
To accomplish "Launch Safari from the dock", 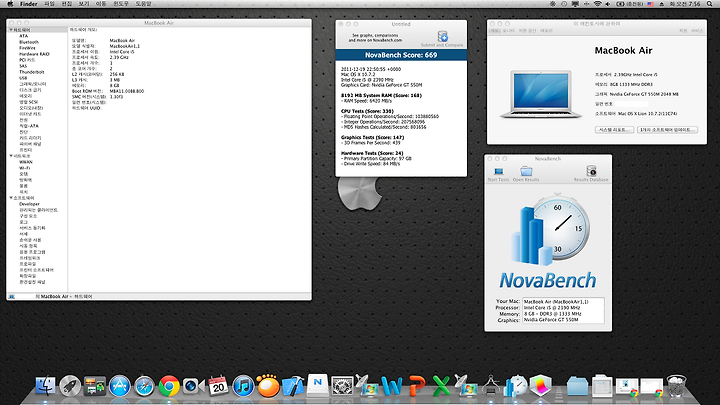I will [144, 386].
